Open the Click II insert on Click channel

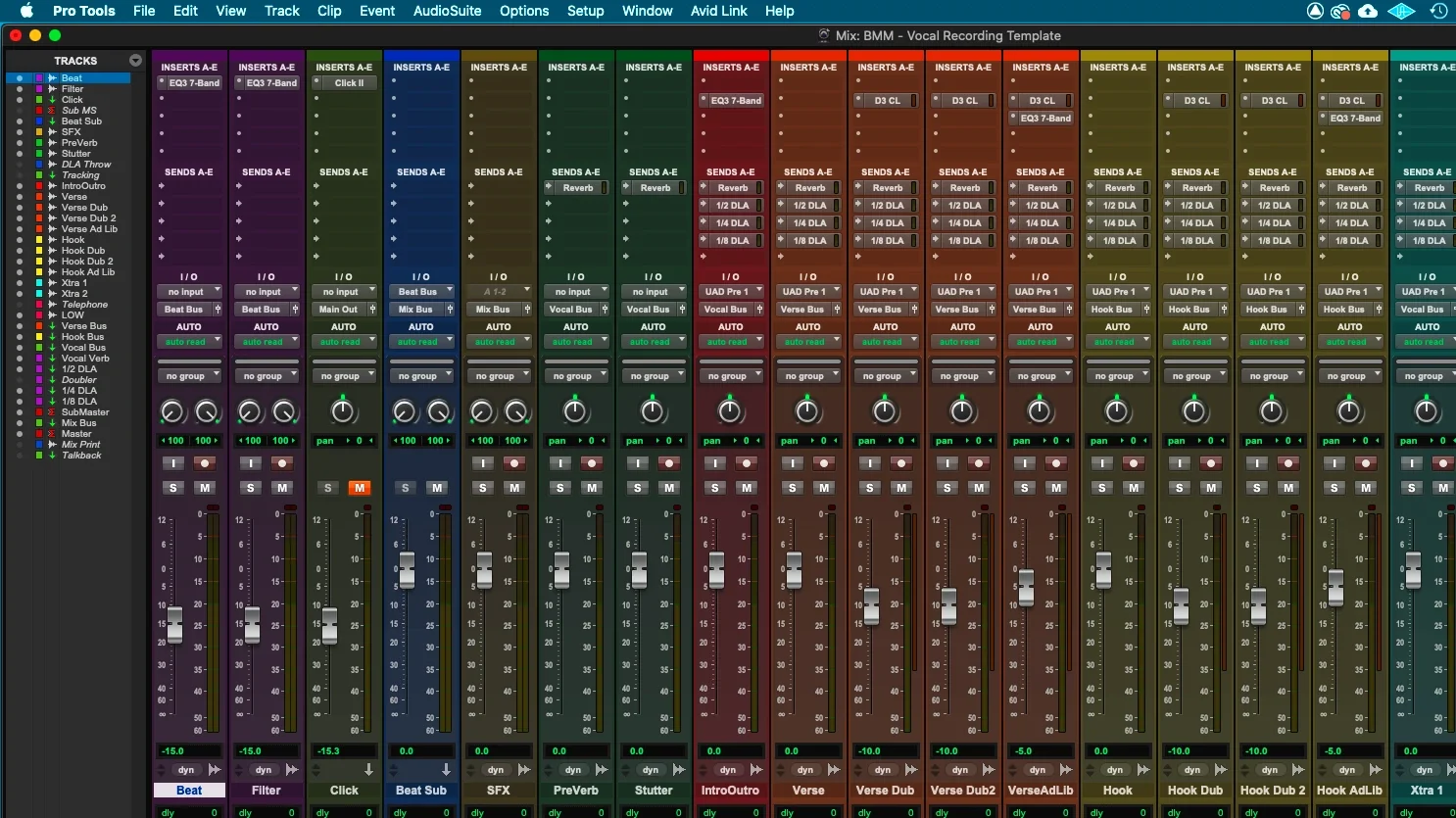click(349, 83)
